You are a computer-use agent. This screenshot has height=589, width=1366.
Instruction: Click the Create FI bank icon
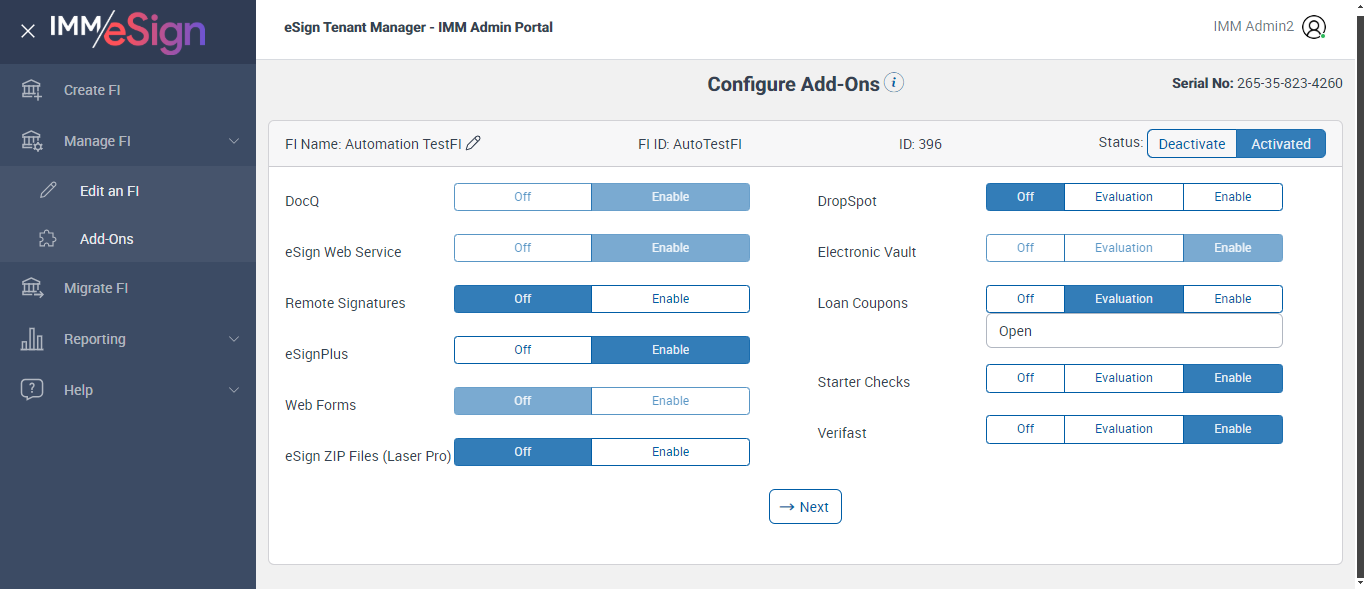click(32, 90)
